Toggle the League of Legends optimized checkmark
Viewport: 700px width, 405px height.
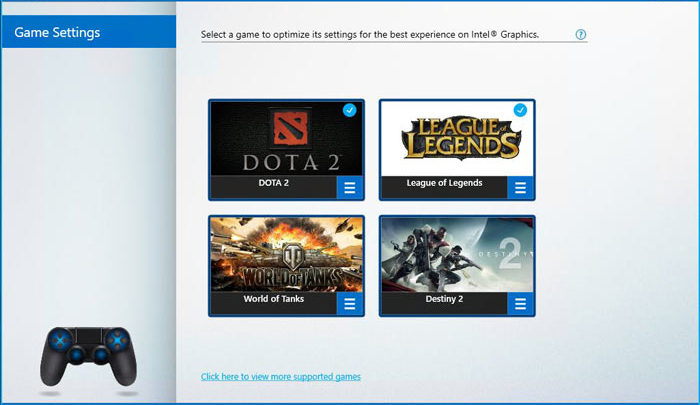point(520,110)
